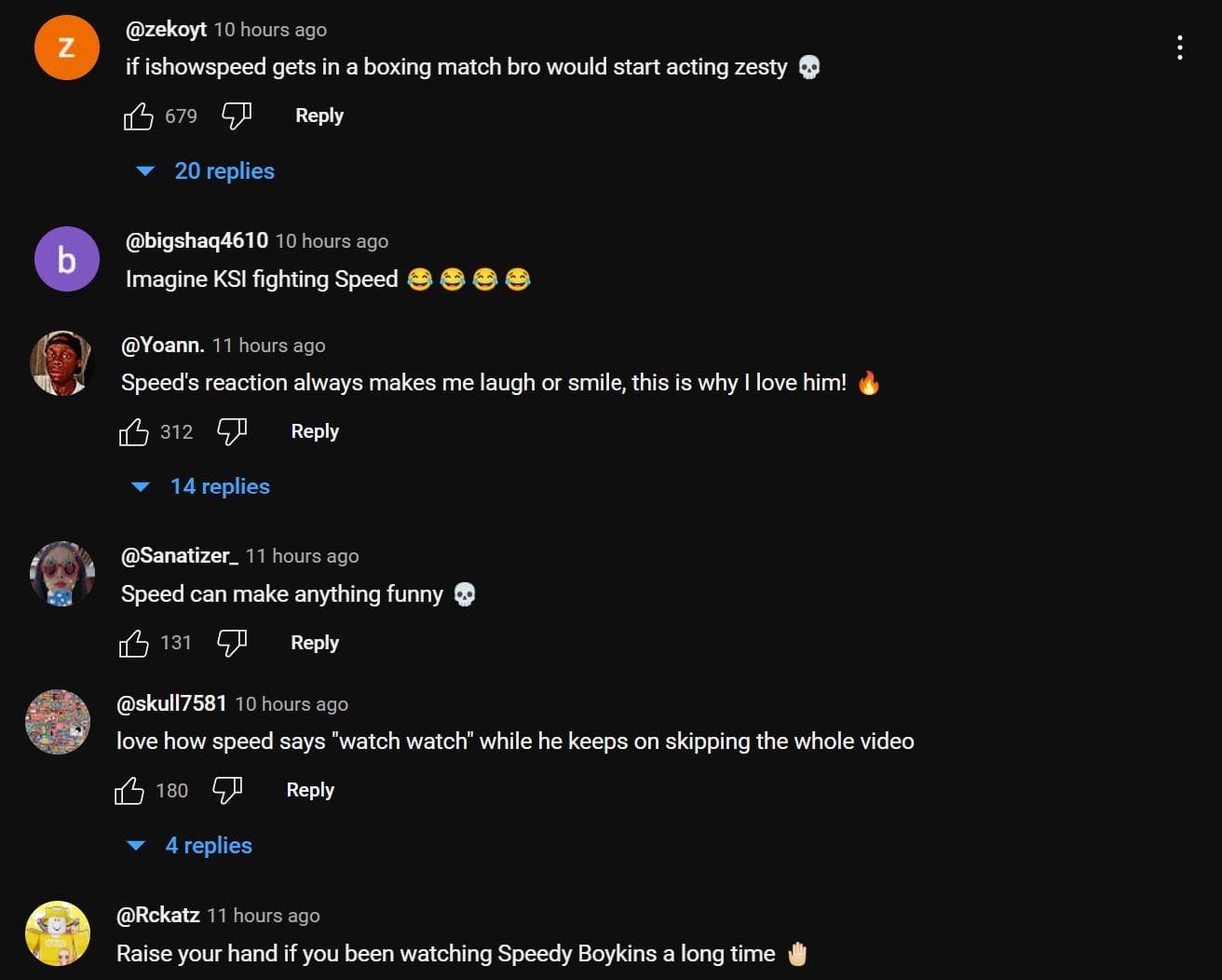Reply to @zekoyt's comment
The height and width of the screenshot is (980, 1222).
click(x=319, y=115)
